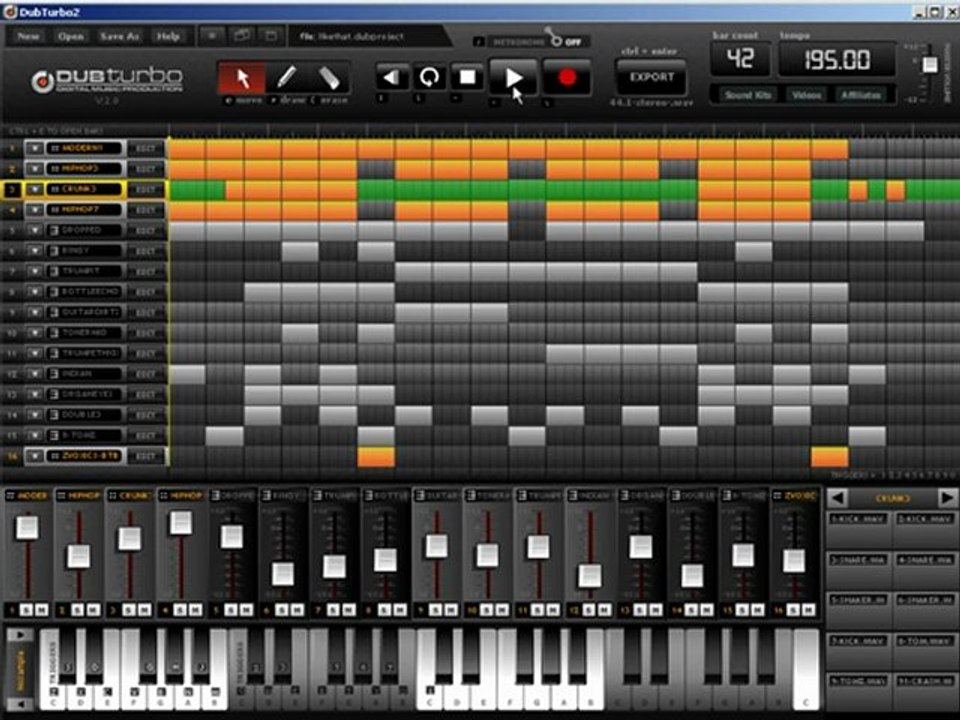Select the draw pencil tool

tap(287, 78)
